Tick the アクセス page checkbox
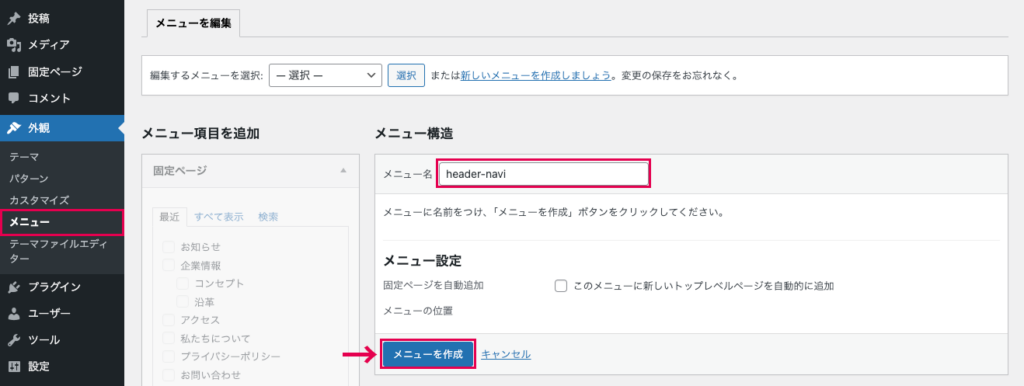Screen dimensions: 1024x386 tap(168, 320)
